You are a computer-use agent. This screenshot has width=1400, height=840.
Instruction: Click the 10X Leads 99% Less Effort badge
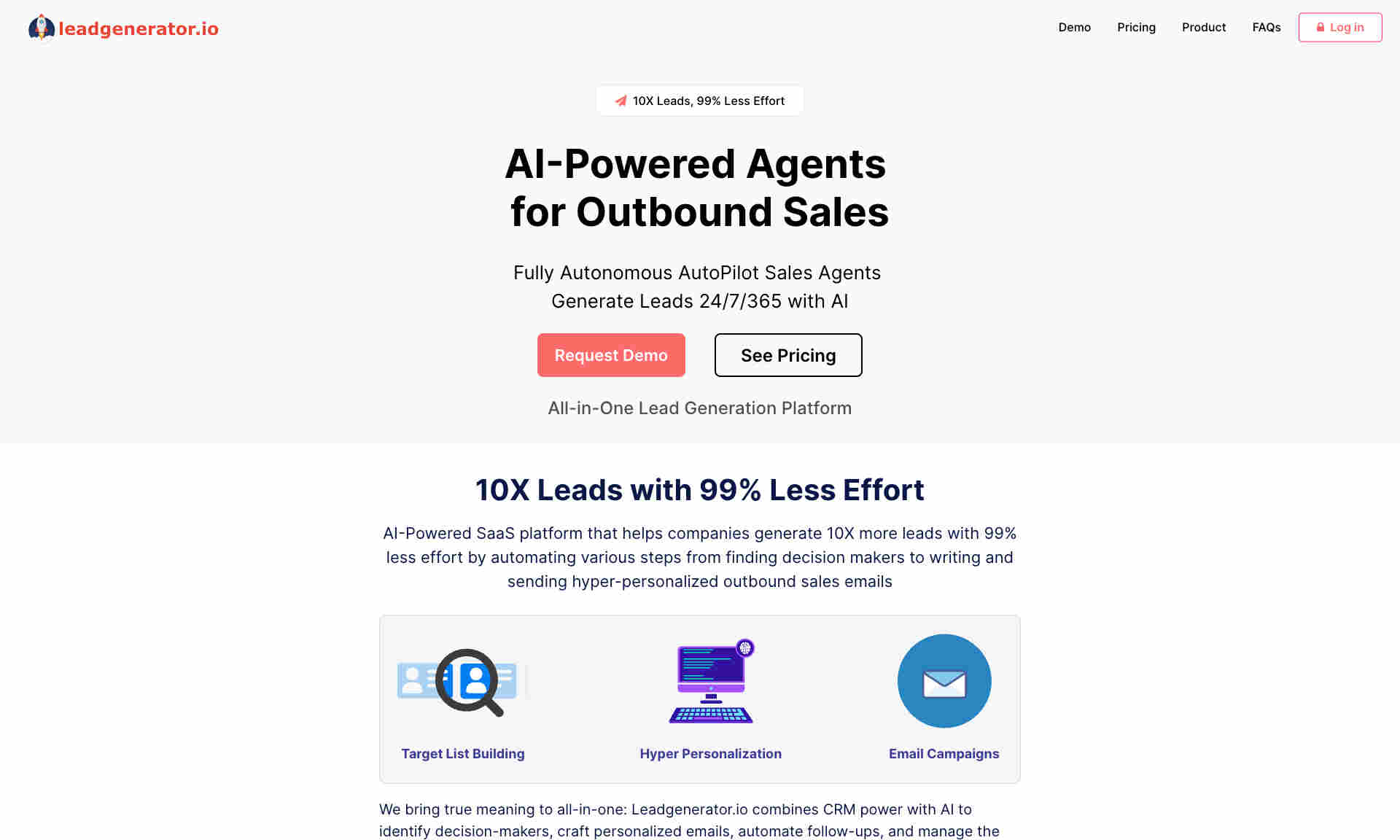(x=700, y=100)
